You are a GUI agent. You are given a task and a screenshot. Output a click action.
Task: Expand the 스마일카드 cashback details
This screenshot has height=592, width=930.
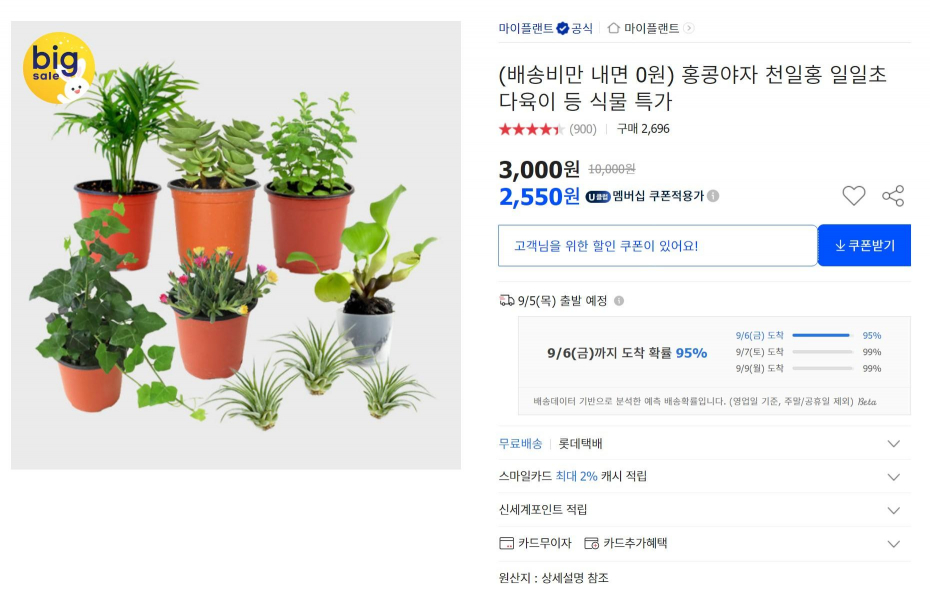893,476
